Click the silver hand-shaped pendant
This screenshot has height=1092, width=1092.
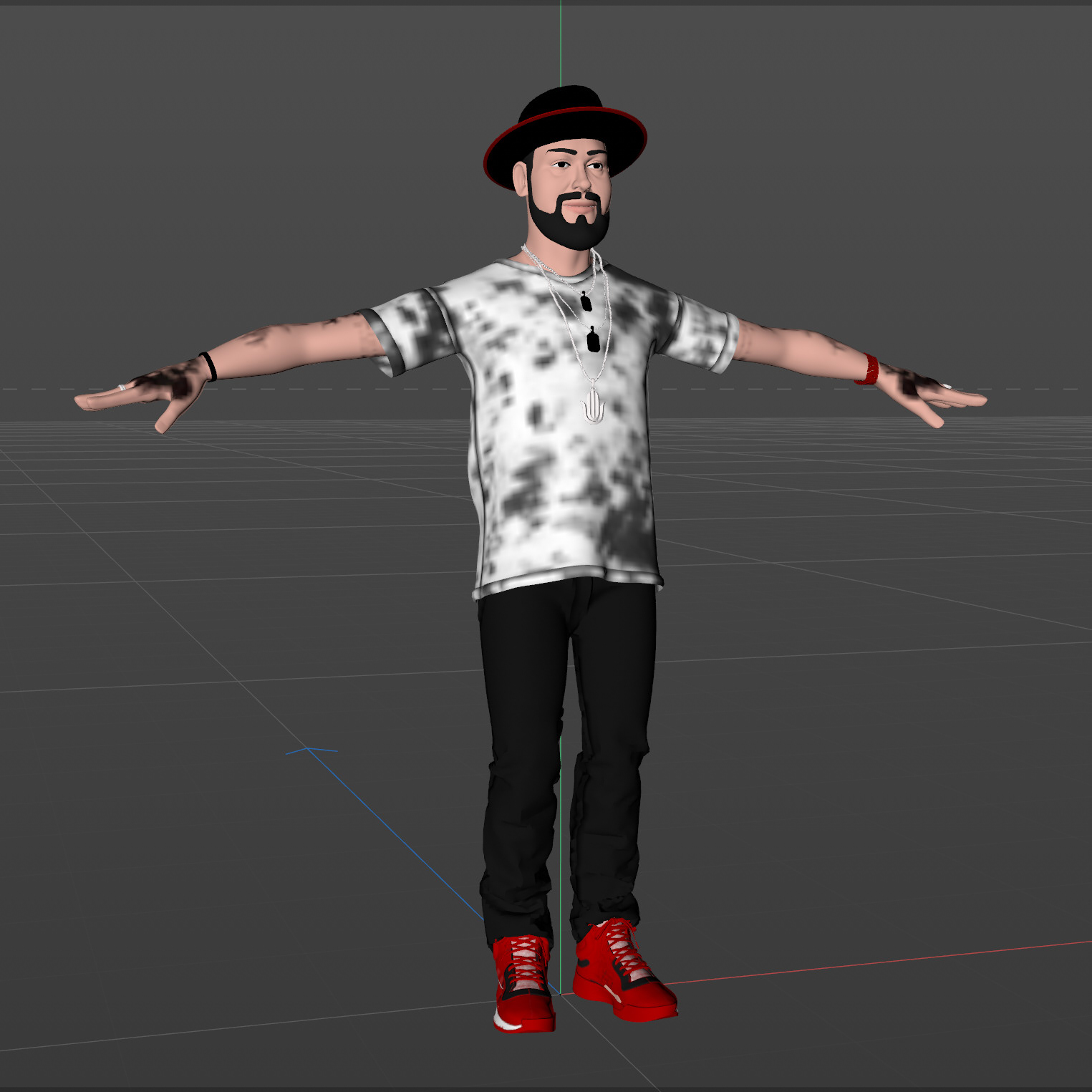point(591,407)
